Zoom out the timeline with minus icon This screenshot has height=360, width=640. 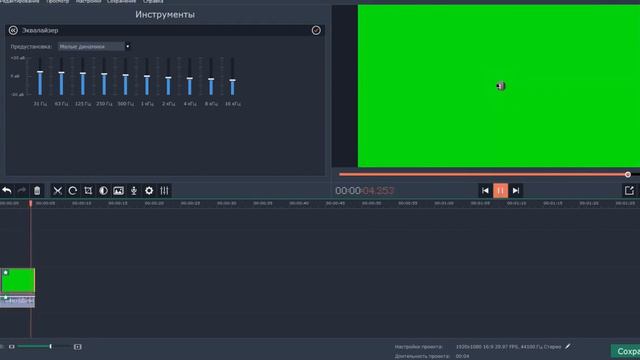click(x=11, y=347)
